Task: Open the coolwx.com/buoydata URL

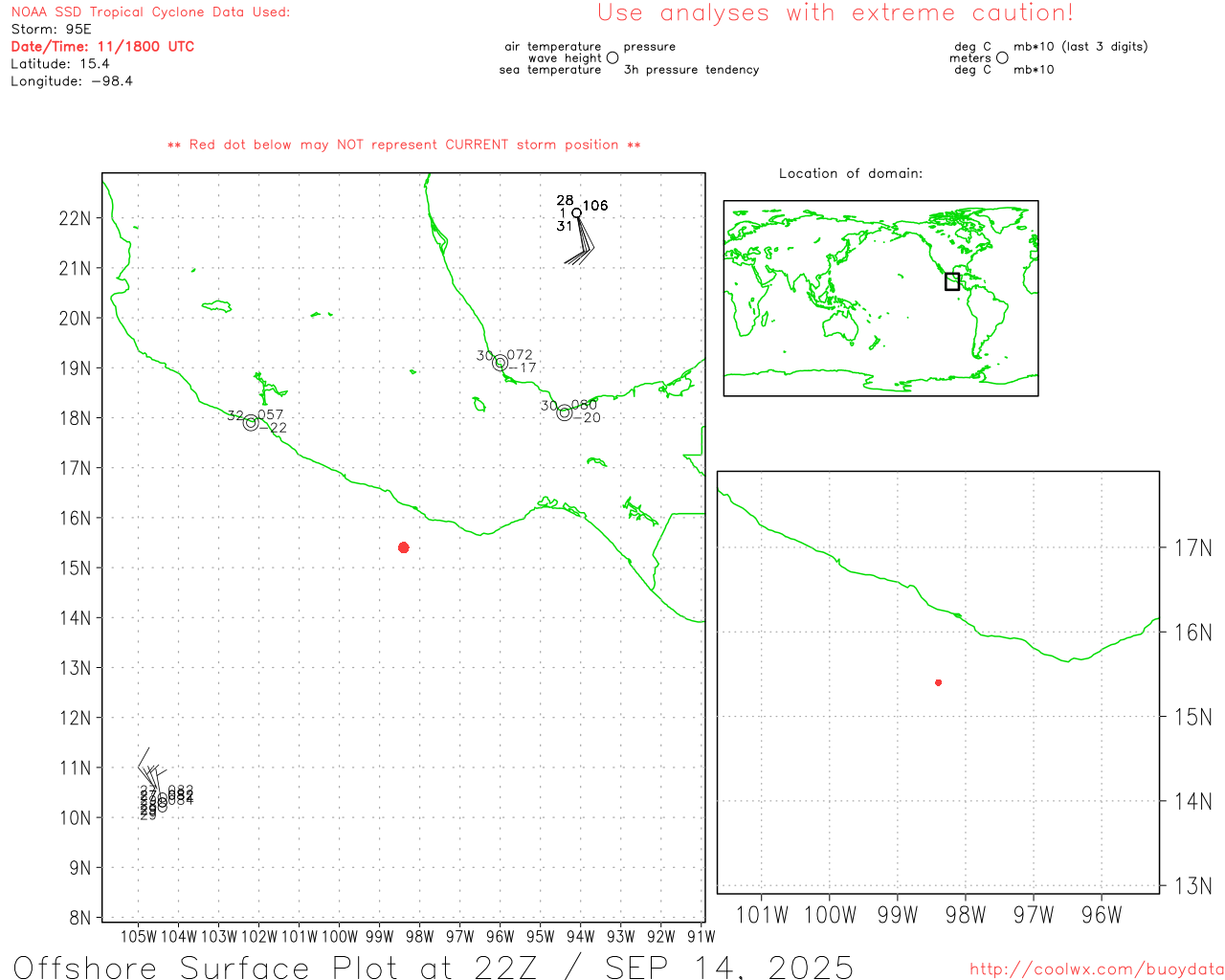Action: click(1097, 969)
